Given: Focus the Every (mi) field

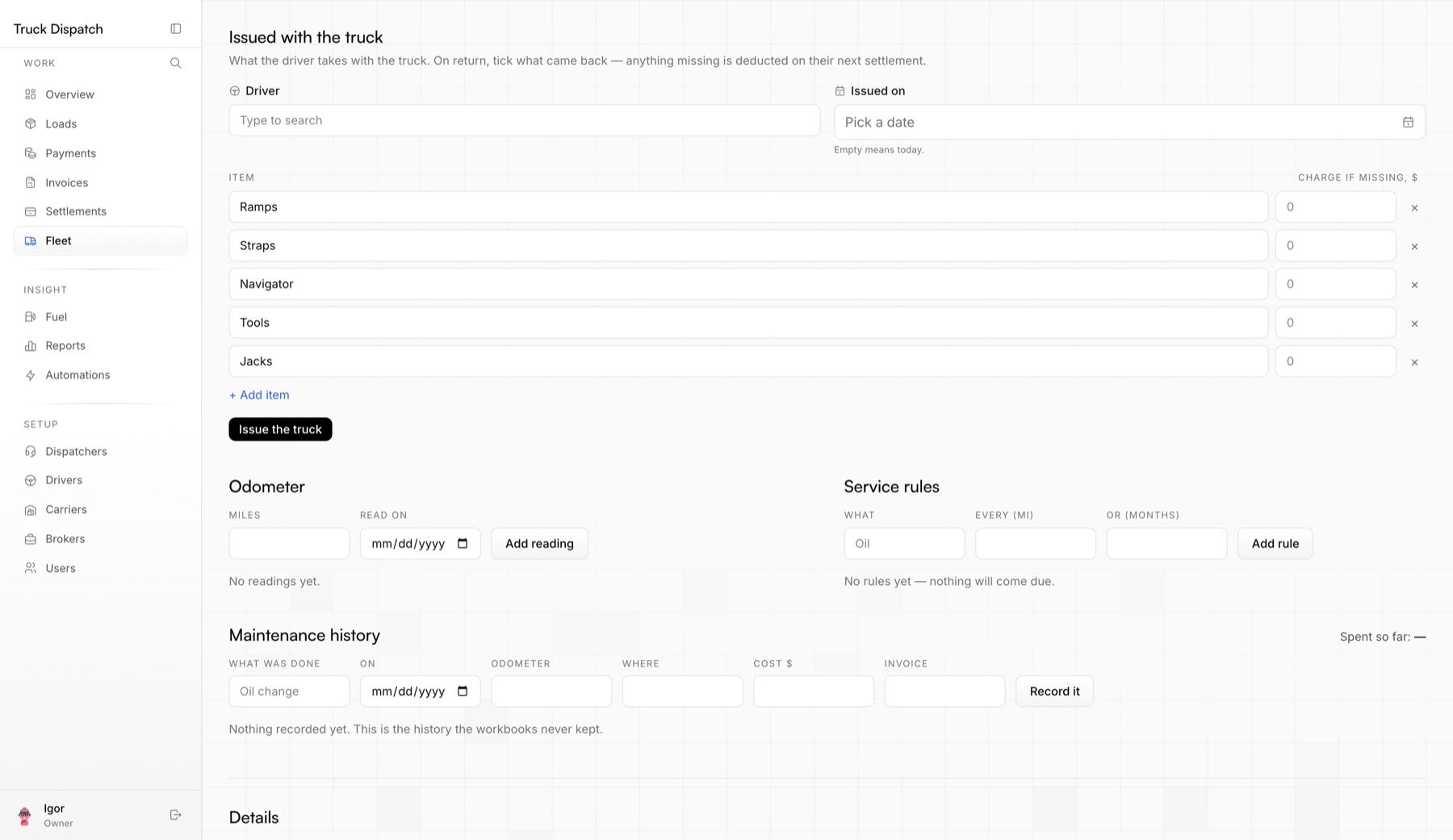Looking at the screenshot, I should [x=1036, y=543].
